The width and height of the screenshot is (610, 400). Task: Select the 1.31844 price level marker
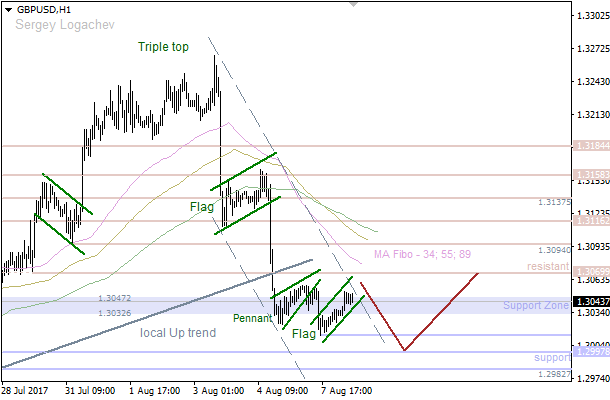[x=590, y=146]
